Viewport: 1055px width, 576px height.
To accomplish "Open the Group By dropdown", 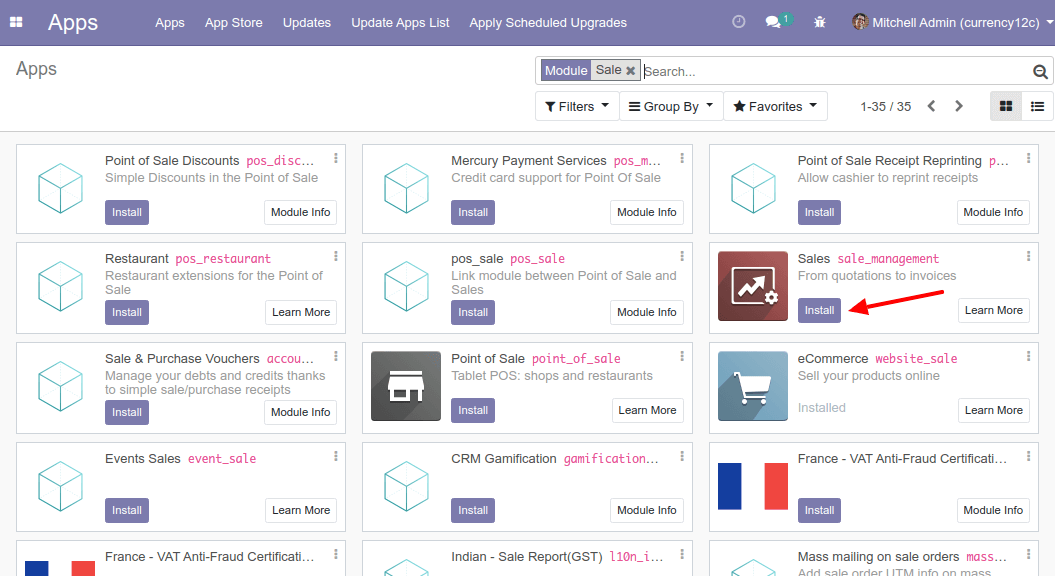I will [x=671, y=106].
